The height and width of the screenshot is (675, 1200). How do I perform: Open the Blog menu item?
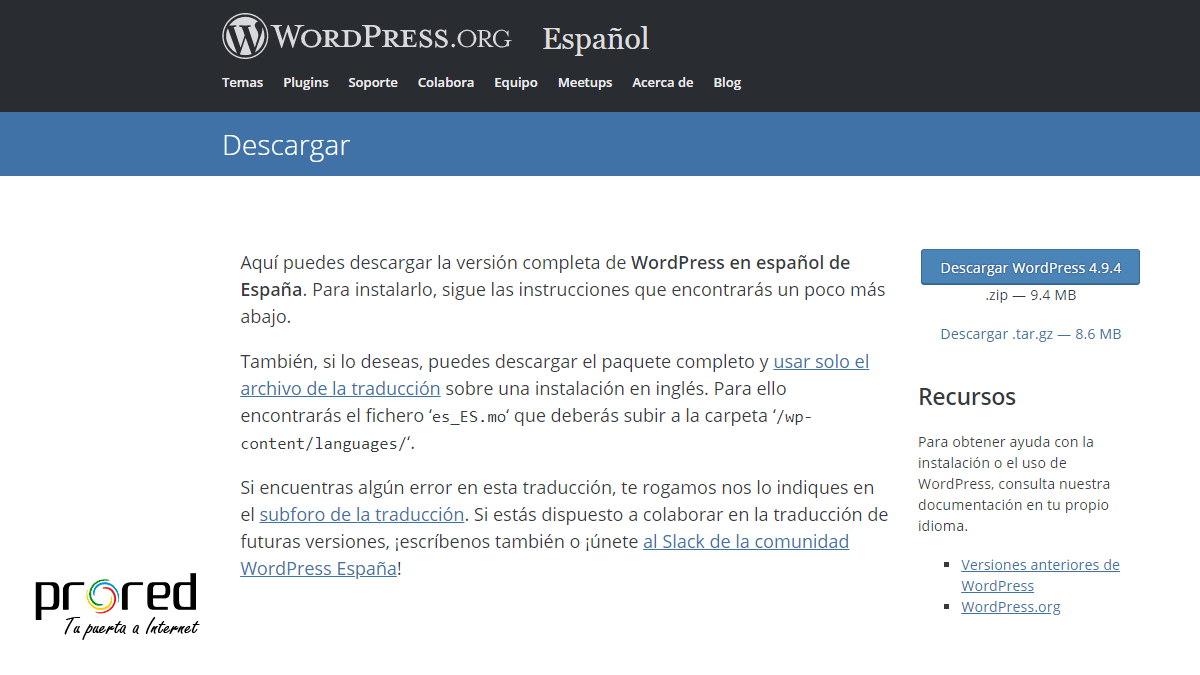coord(727,83)
